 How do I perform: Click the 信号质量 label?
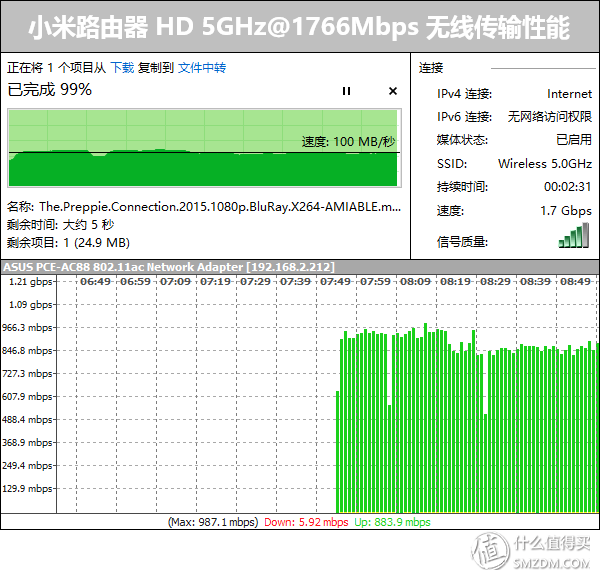[x=462, y=242]
